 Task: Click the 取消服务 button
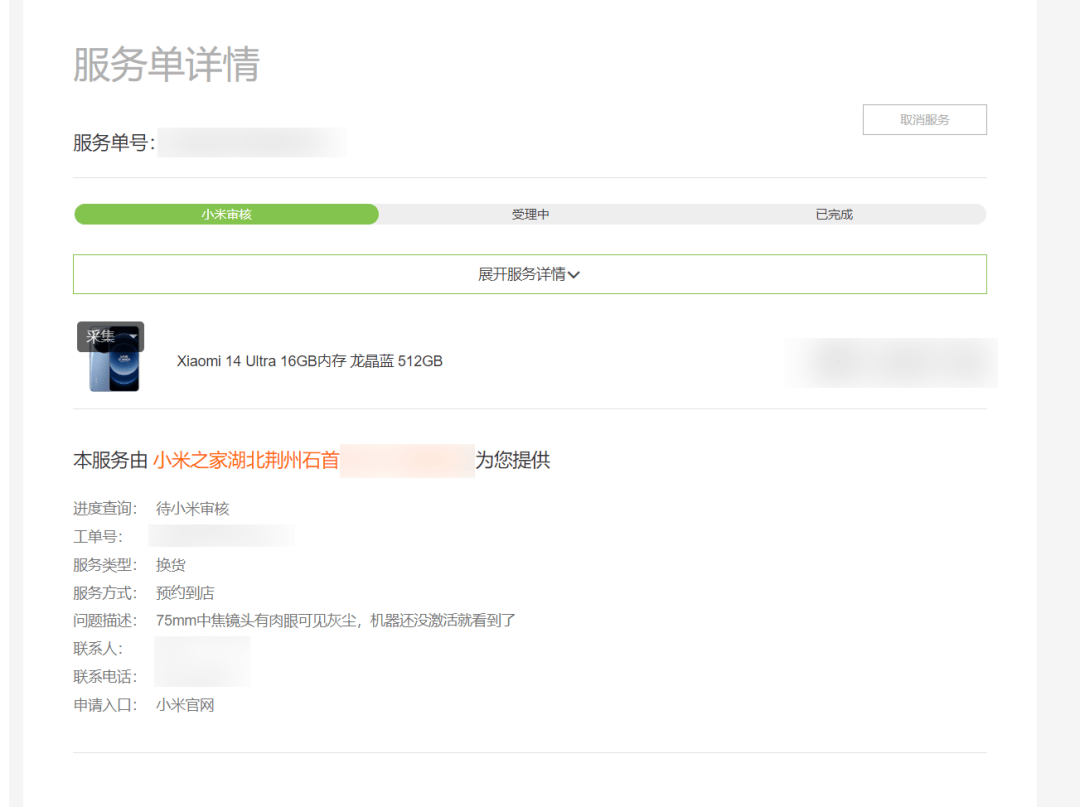click(x=924, y=120)
